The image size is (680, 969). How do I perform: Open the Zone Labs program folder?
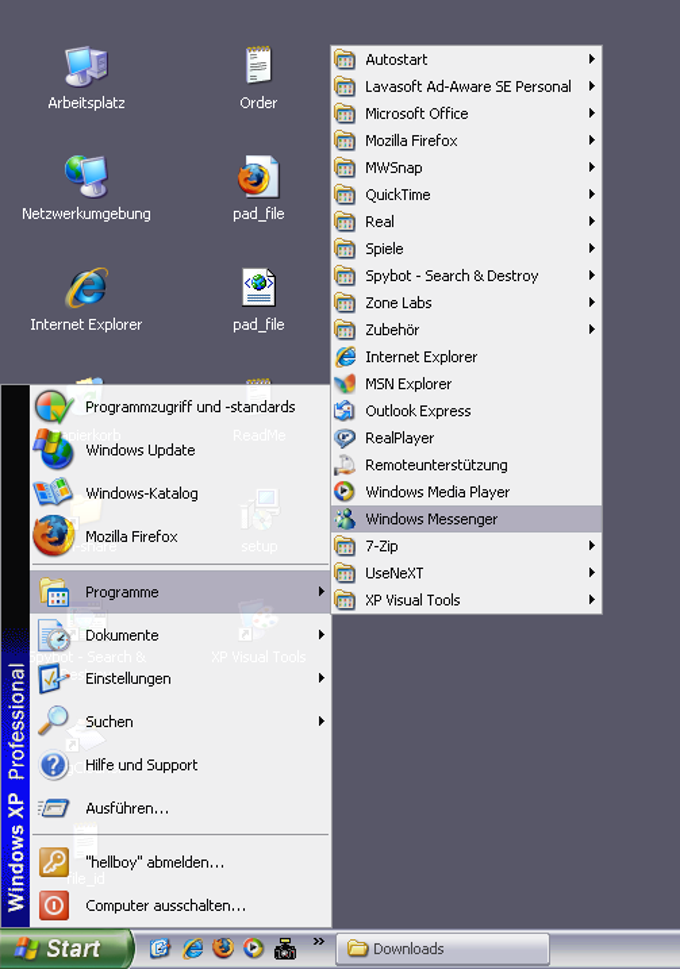(466, 303)
